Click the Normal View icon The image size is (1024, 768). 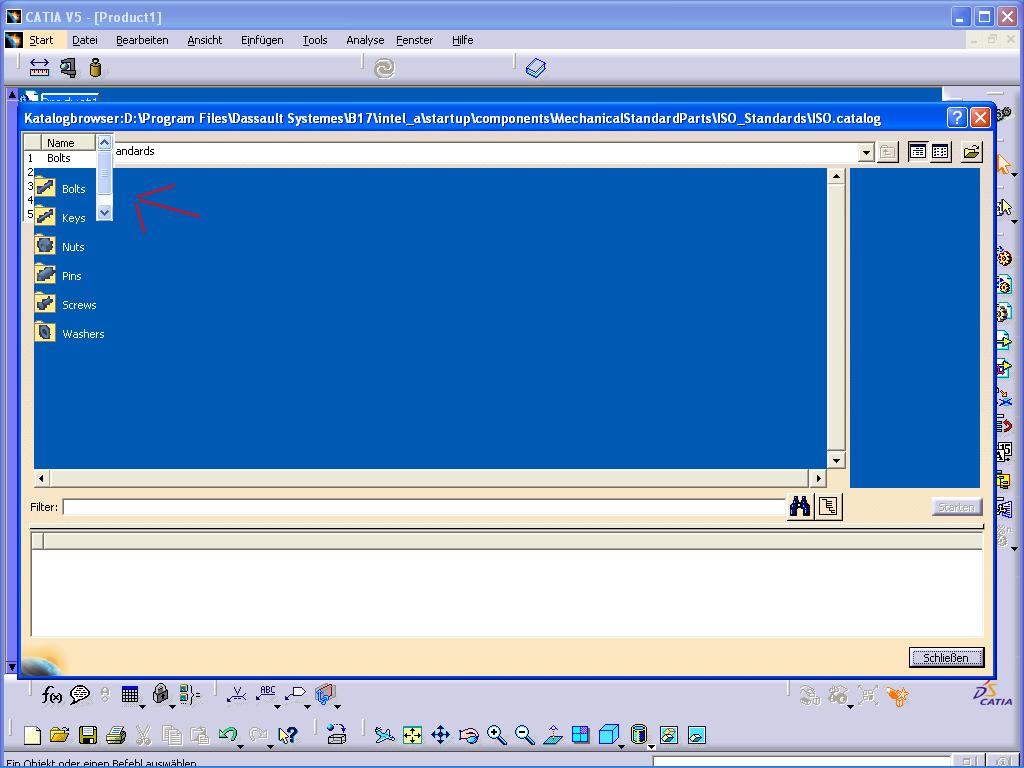point(553,735)
